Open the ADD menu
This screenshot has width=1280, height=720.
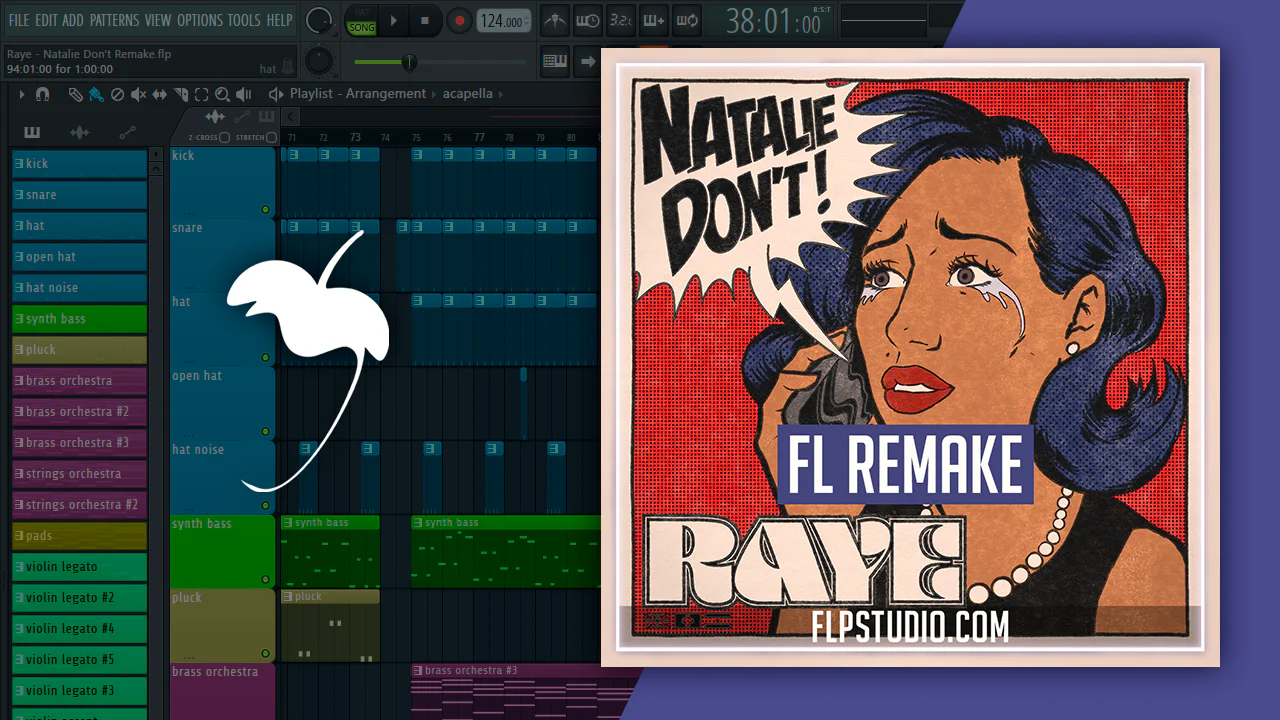pyautogui.click(x=73, y=20)
